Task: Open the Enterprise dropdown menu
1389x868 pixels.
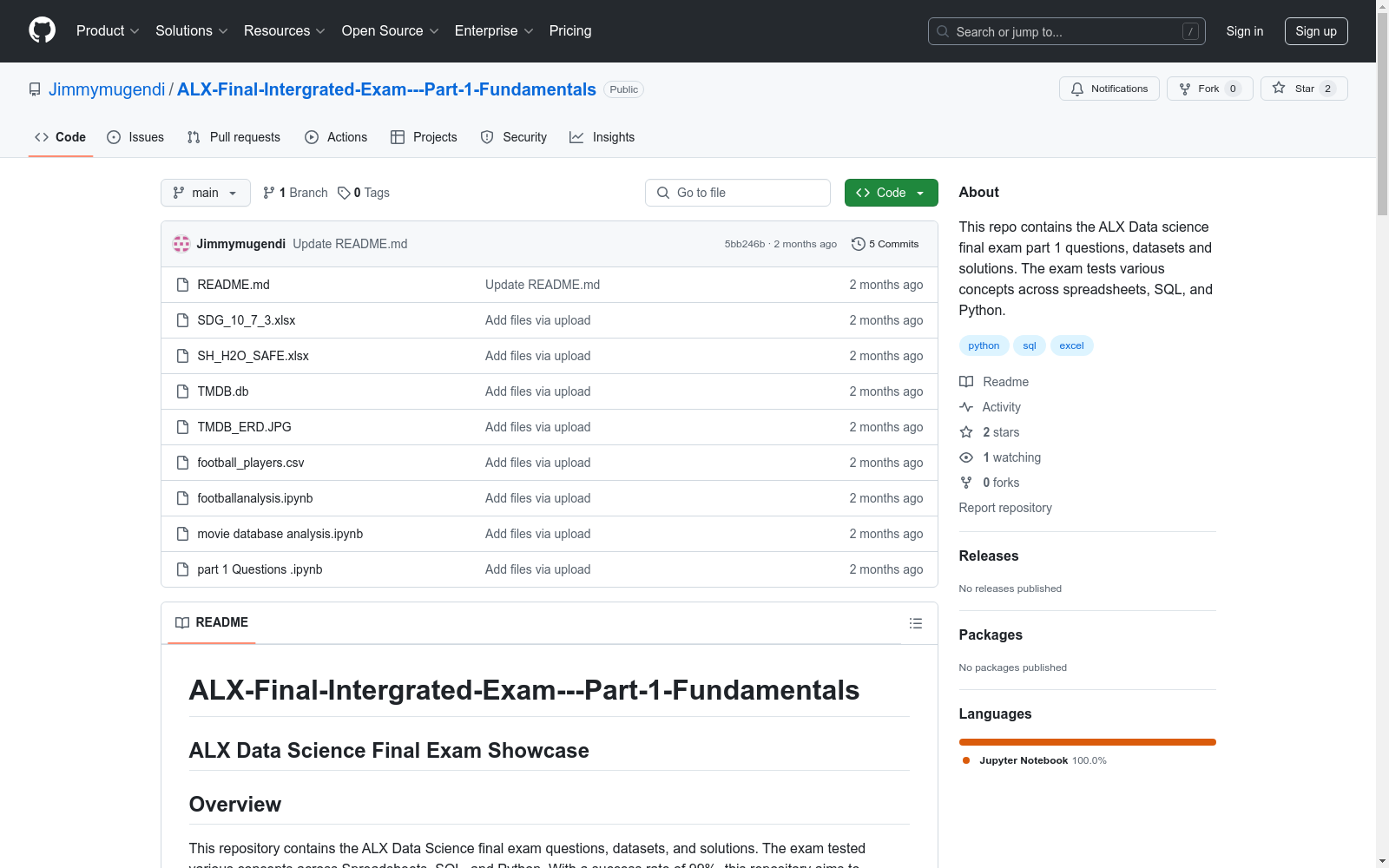Action: click(494, 31)
